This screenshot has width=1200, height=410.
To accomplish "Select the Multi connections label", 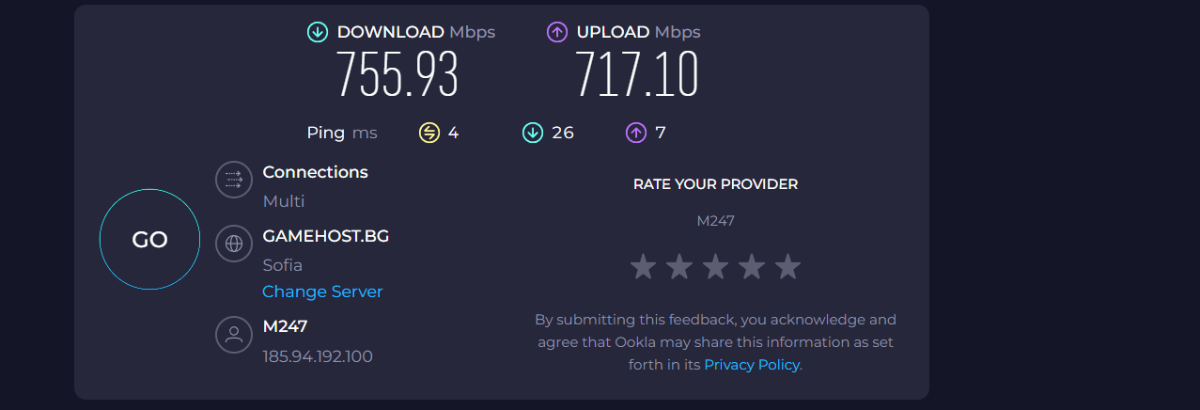I will [x=283, y=201].
